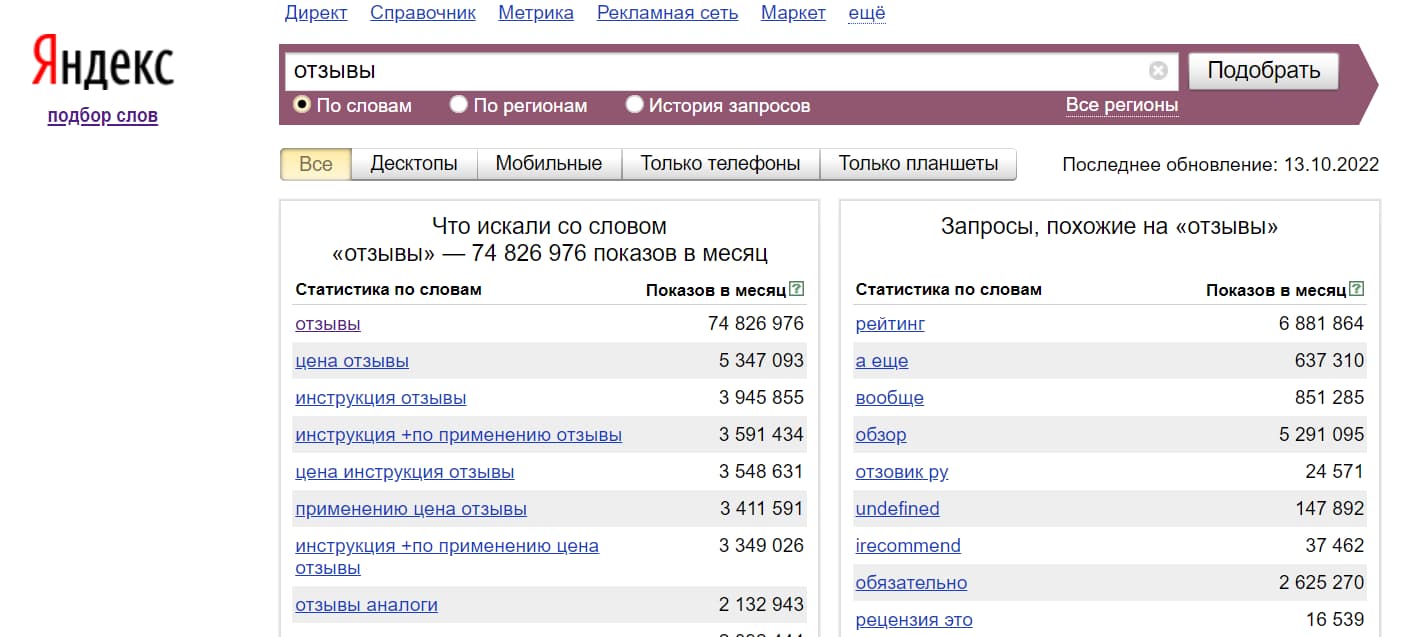
Task: Click the «цена отзывы» keyword link
Action: [x=351, y=361]
